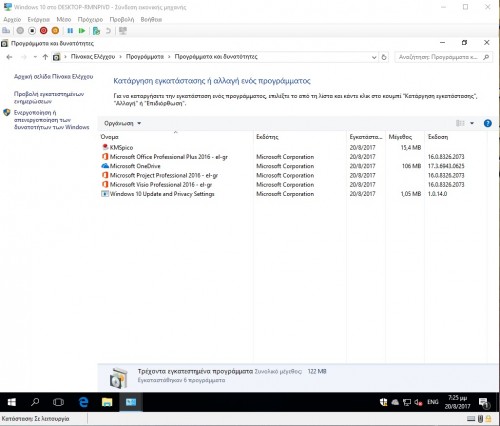Open taskbar search magnifier
500x426 pixels.
point(35,402)
